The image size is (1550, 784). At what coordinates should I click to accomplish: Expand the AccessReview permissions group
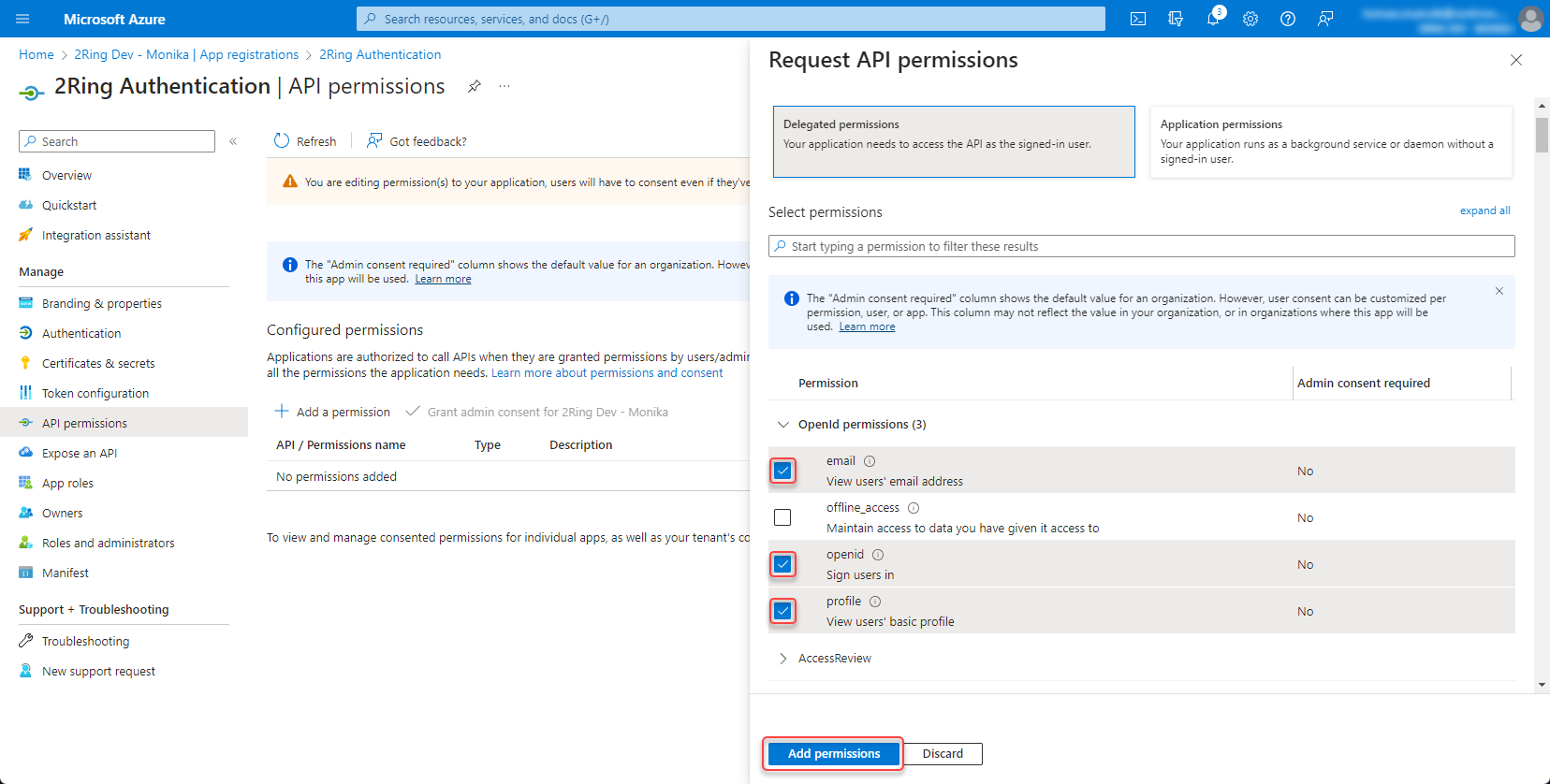783,659
